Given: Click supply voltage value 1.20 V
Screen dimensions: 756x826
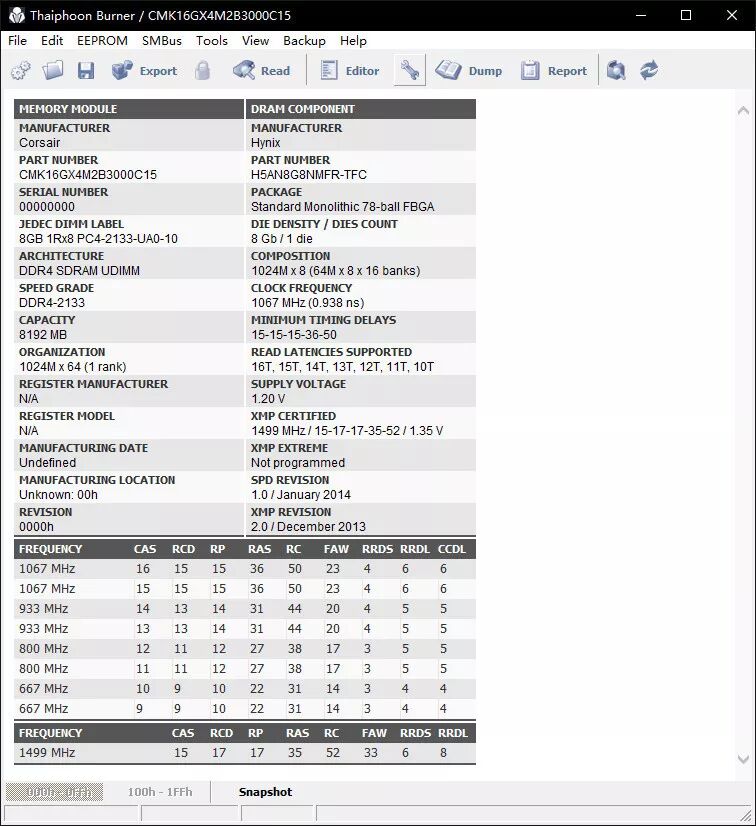Looking at the screenshot, I should pos(268,399).
